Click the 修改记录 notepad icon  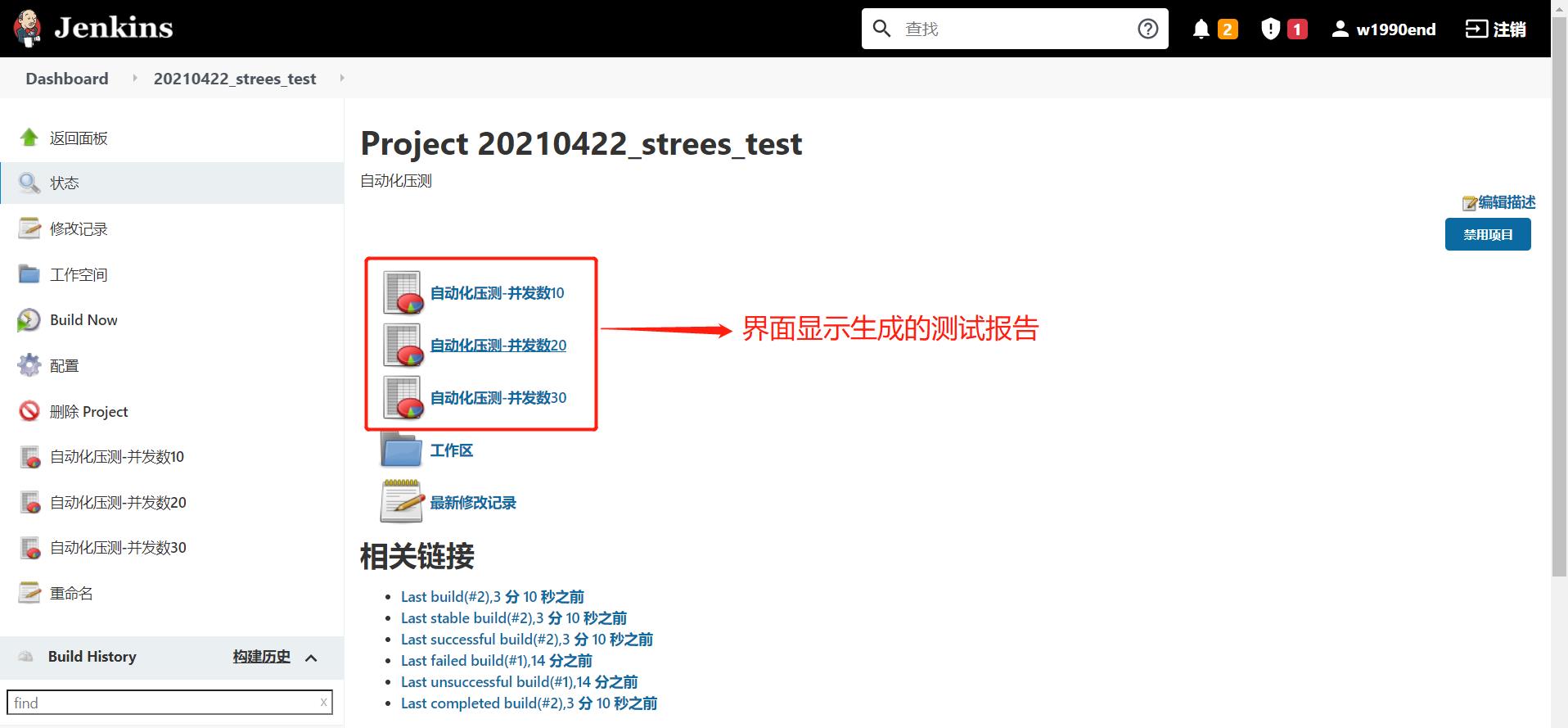(x=29, y=228)
